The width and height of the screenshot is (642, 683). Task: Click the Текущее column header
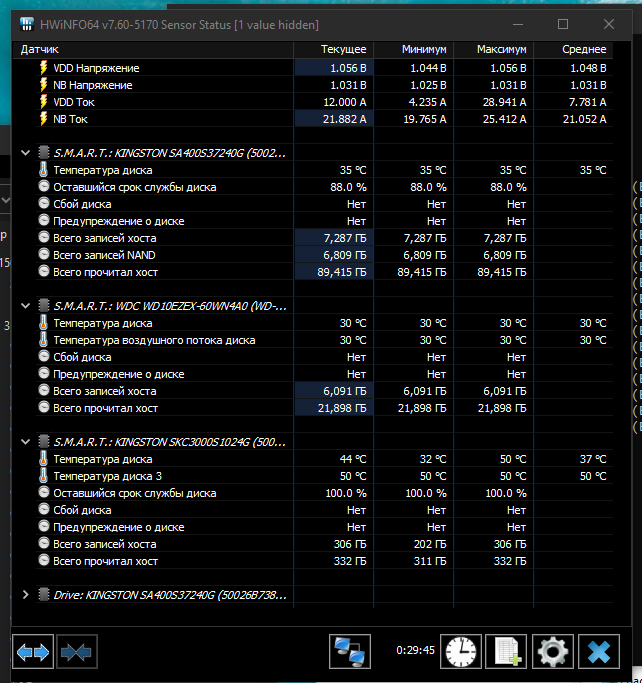click(334, 49)
